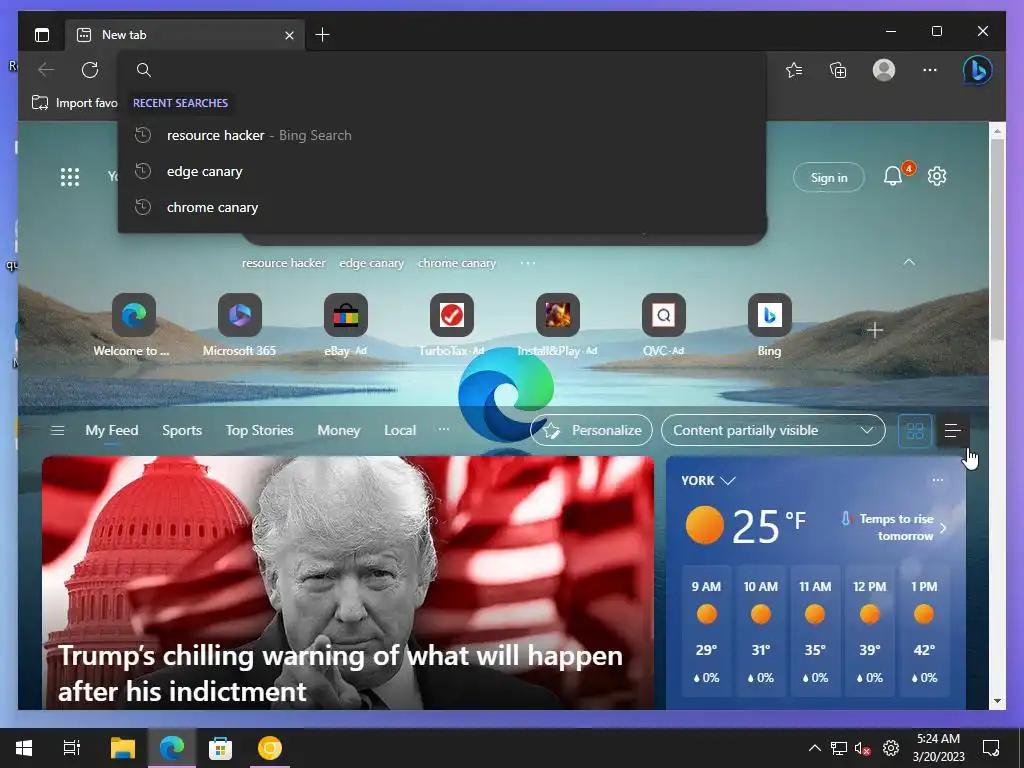Switch to My Feed tab
Screen dimensions: 1024x768
point(112,430)
